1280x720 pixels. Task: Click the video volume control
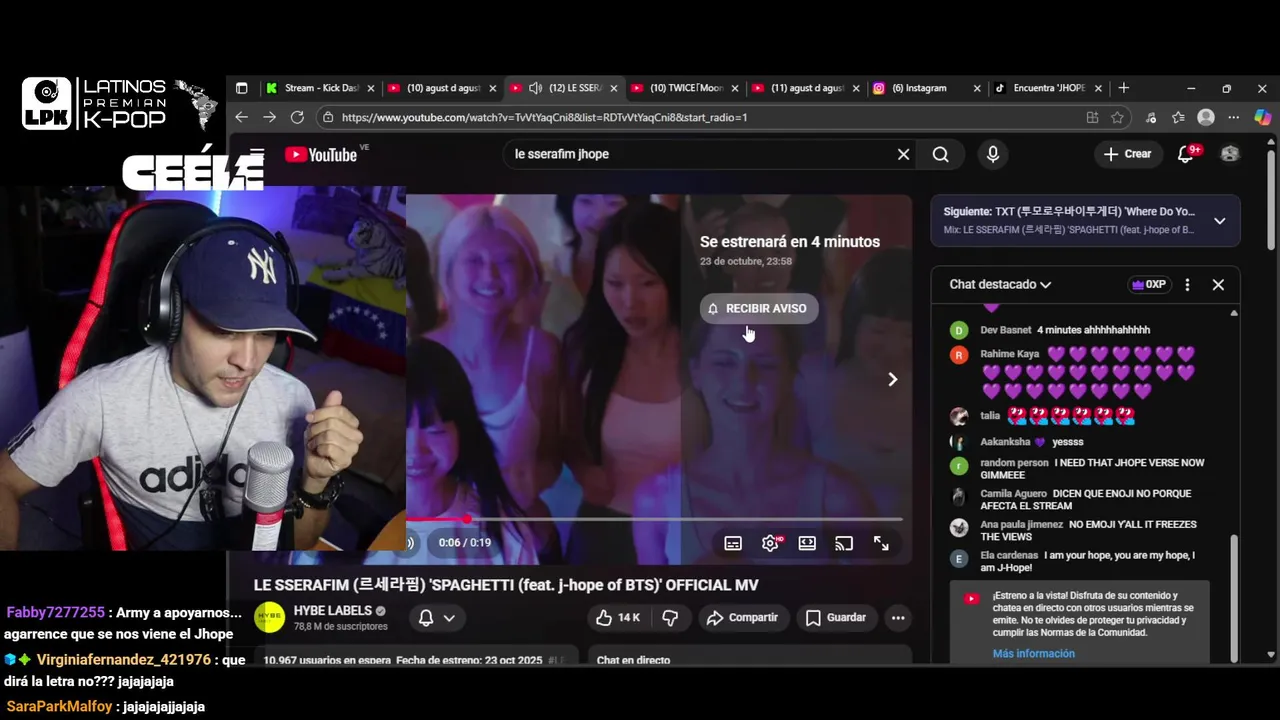(410, 543)
